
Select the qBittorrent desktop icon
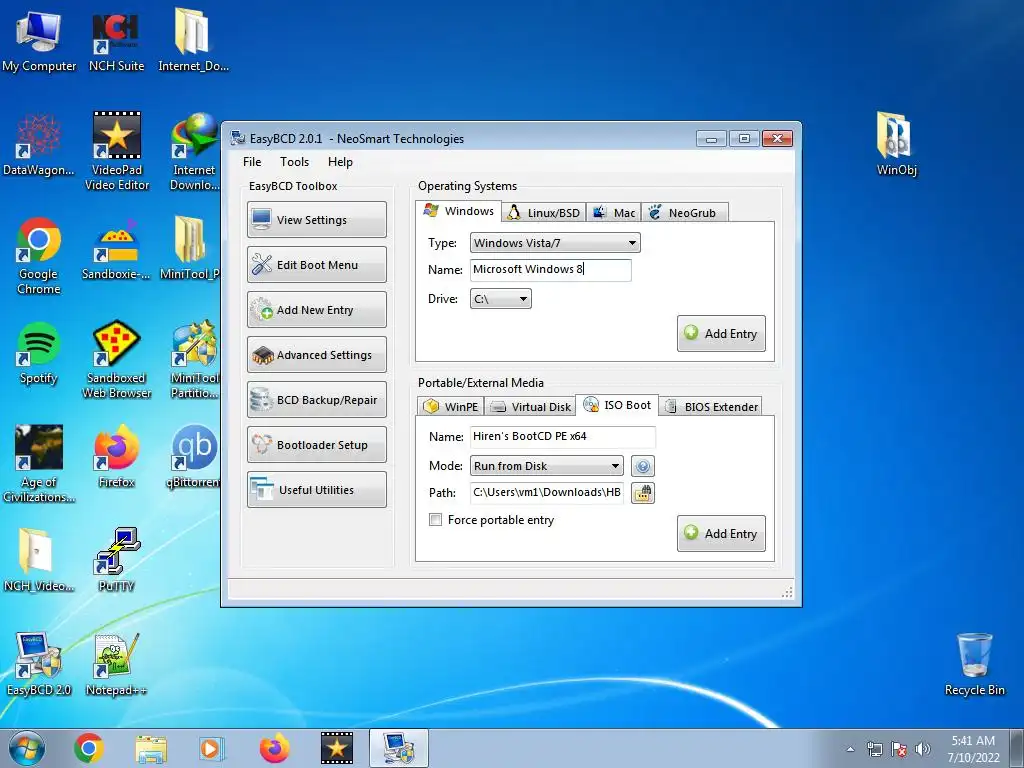[x=193, y=457]
